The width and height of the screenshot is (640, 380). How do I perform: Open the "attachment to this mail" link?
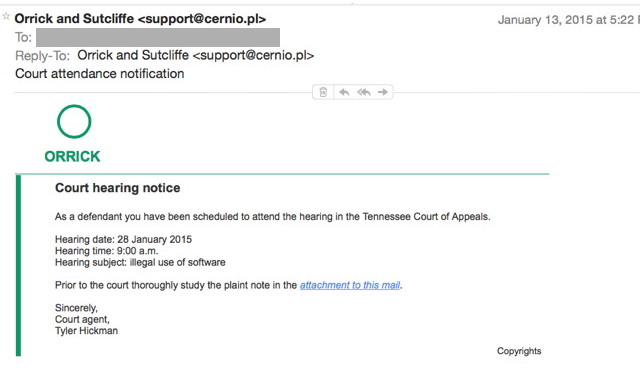pyautogui.click(x=350, y=285)
